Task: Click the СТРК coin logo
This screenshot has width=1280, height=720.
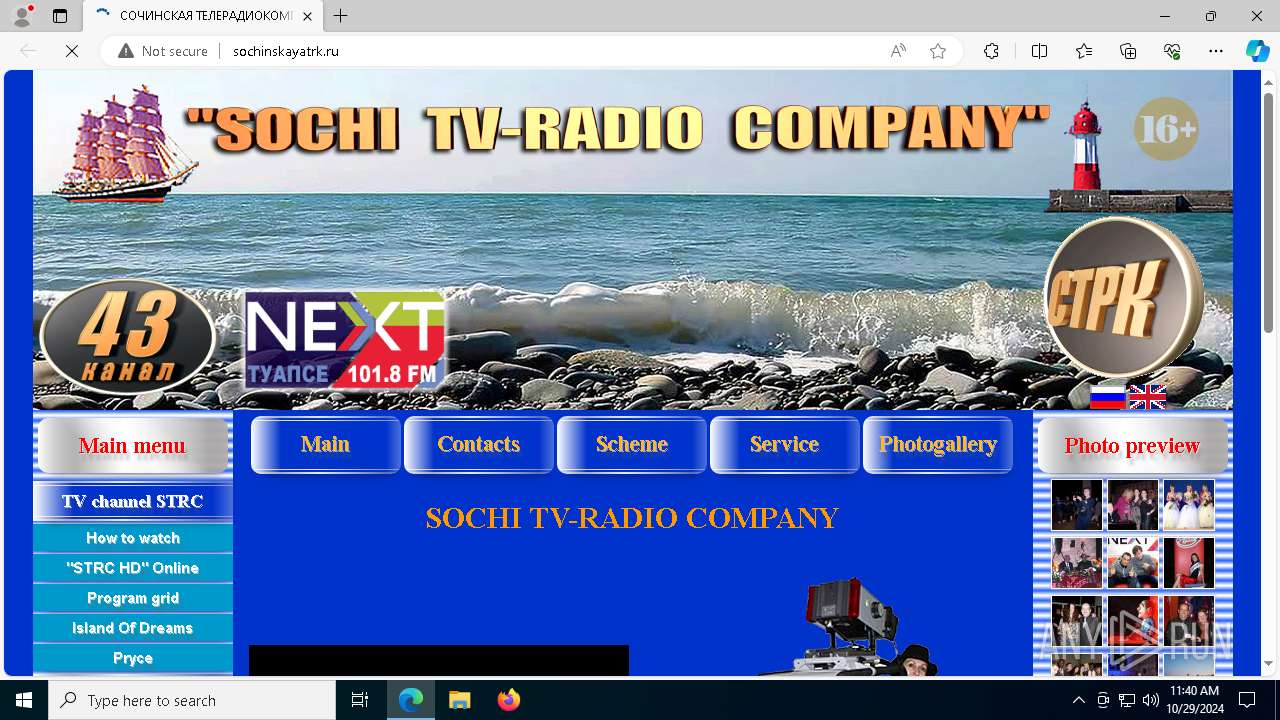Action: click(1123, 297)
